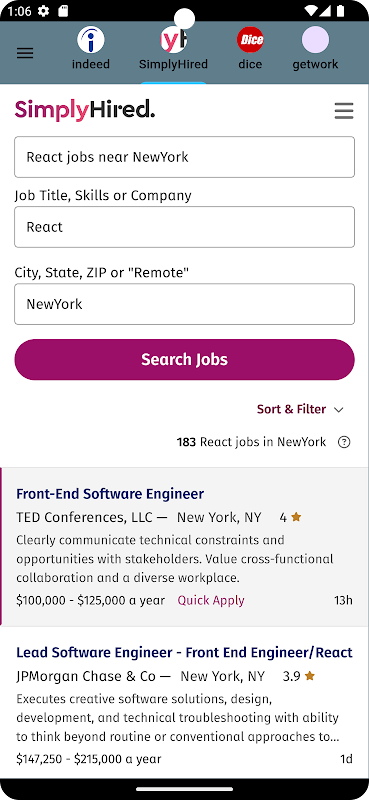Switch to the indeed tab

[x=91, y=49]
